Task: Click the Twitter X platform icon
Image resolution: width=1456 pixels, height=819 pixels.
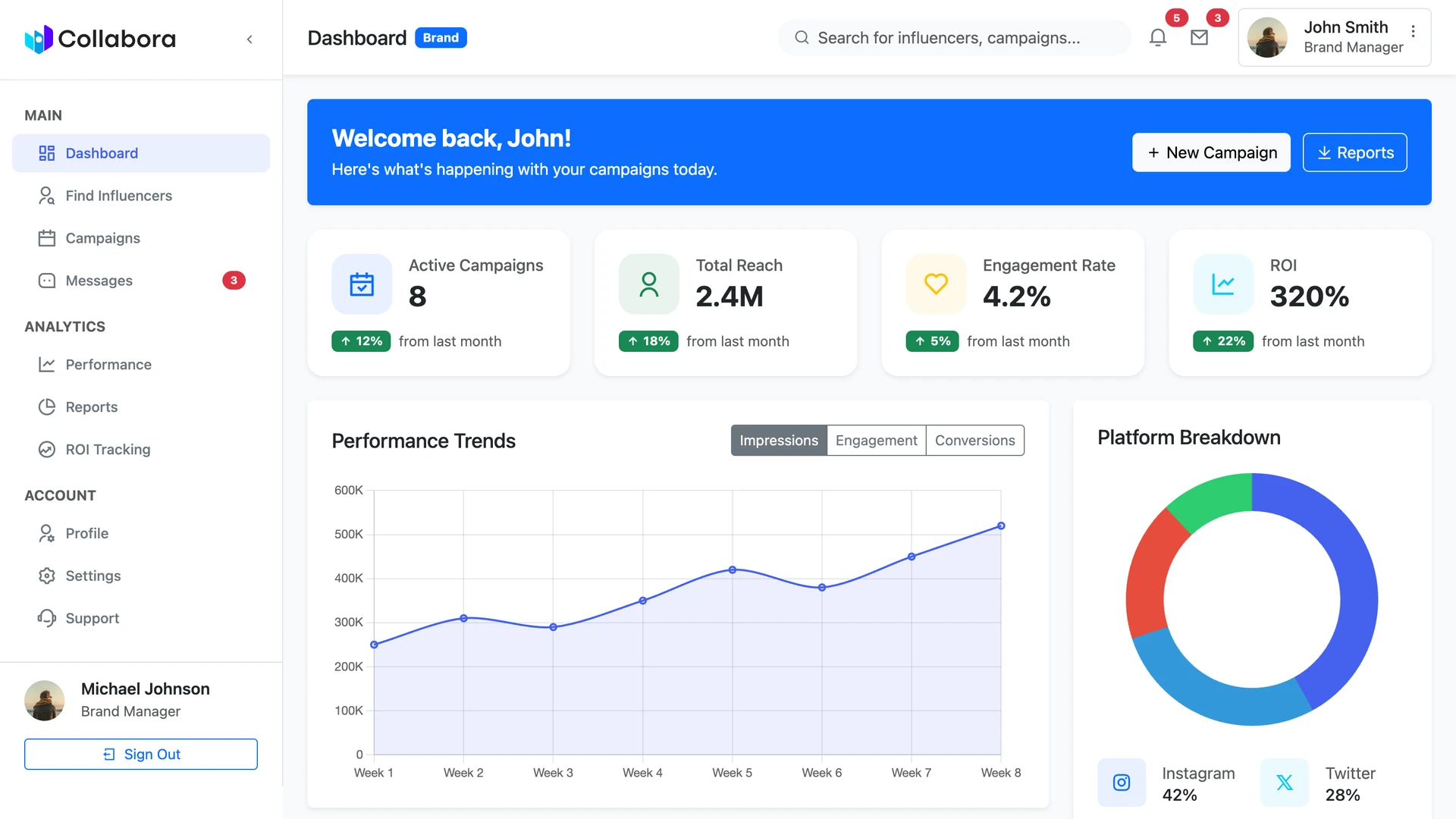Action: pos(1285,783)
